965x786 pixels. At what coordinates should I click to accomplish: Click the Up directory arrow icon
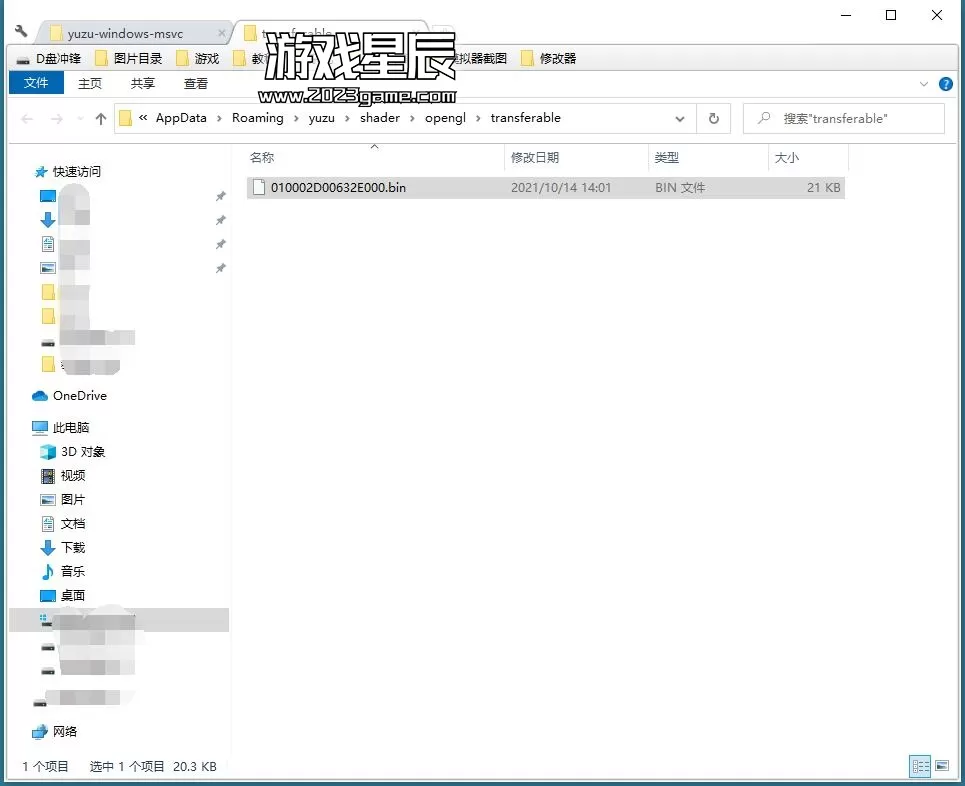(x=101, y=118)
